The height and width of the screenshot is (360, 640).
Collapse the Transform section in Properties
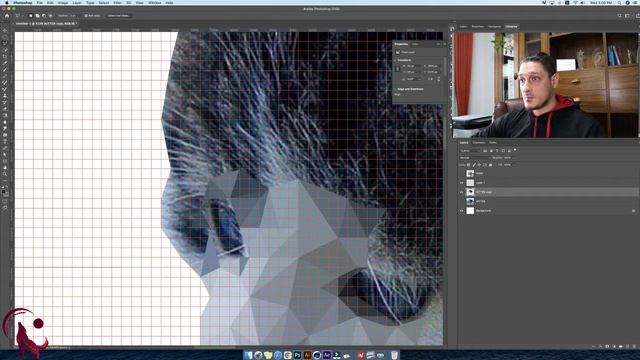(x=396, y=60)
